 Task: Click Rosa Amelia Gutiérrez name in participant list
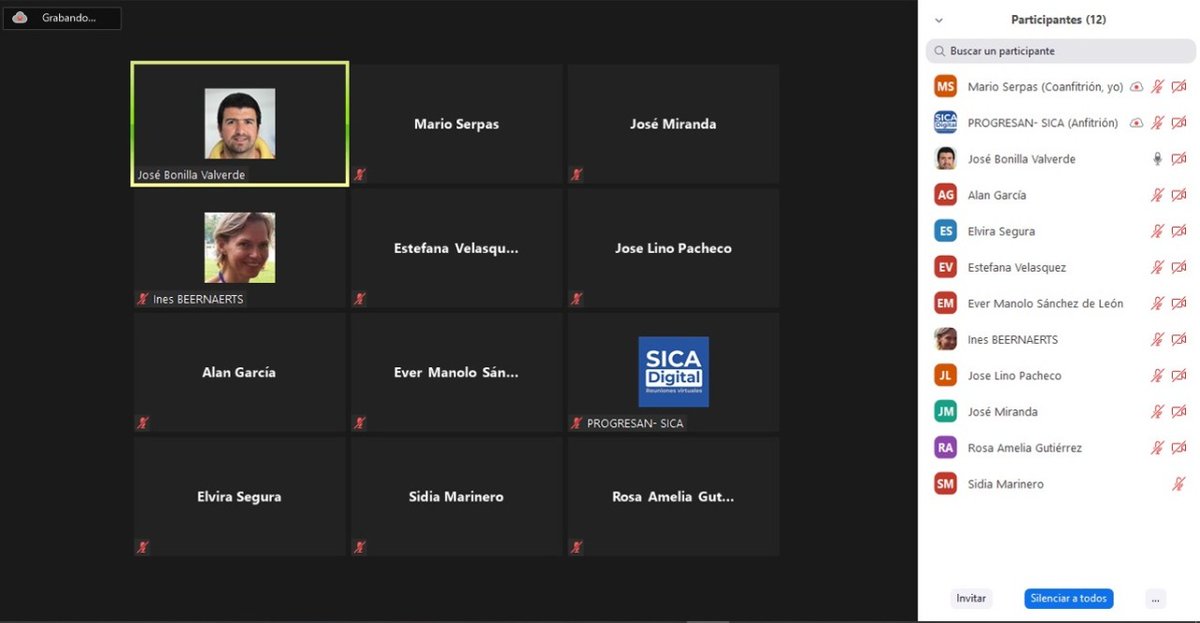(x=1024, y=447)
